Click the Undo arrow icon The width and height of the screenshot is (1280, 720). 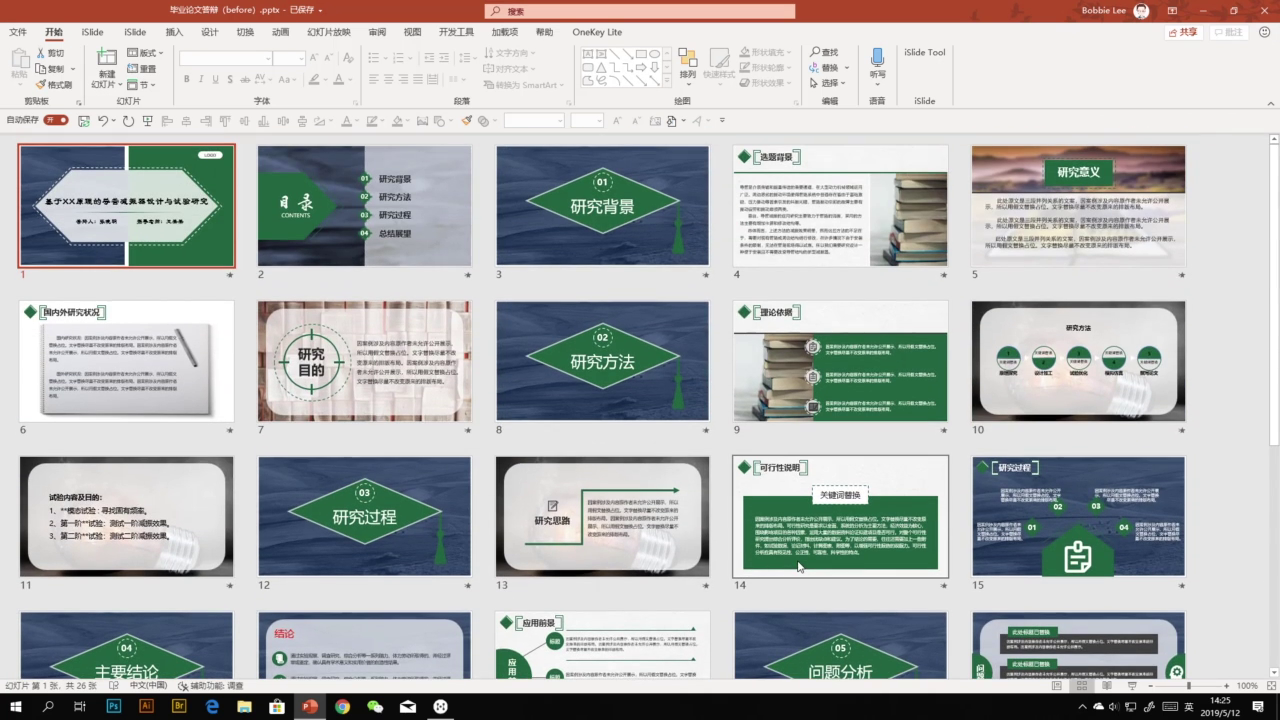pyautogui.click(x=103, y=121)
